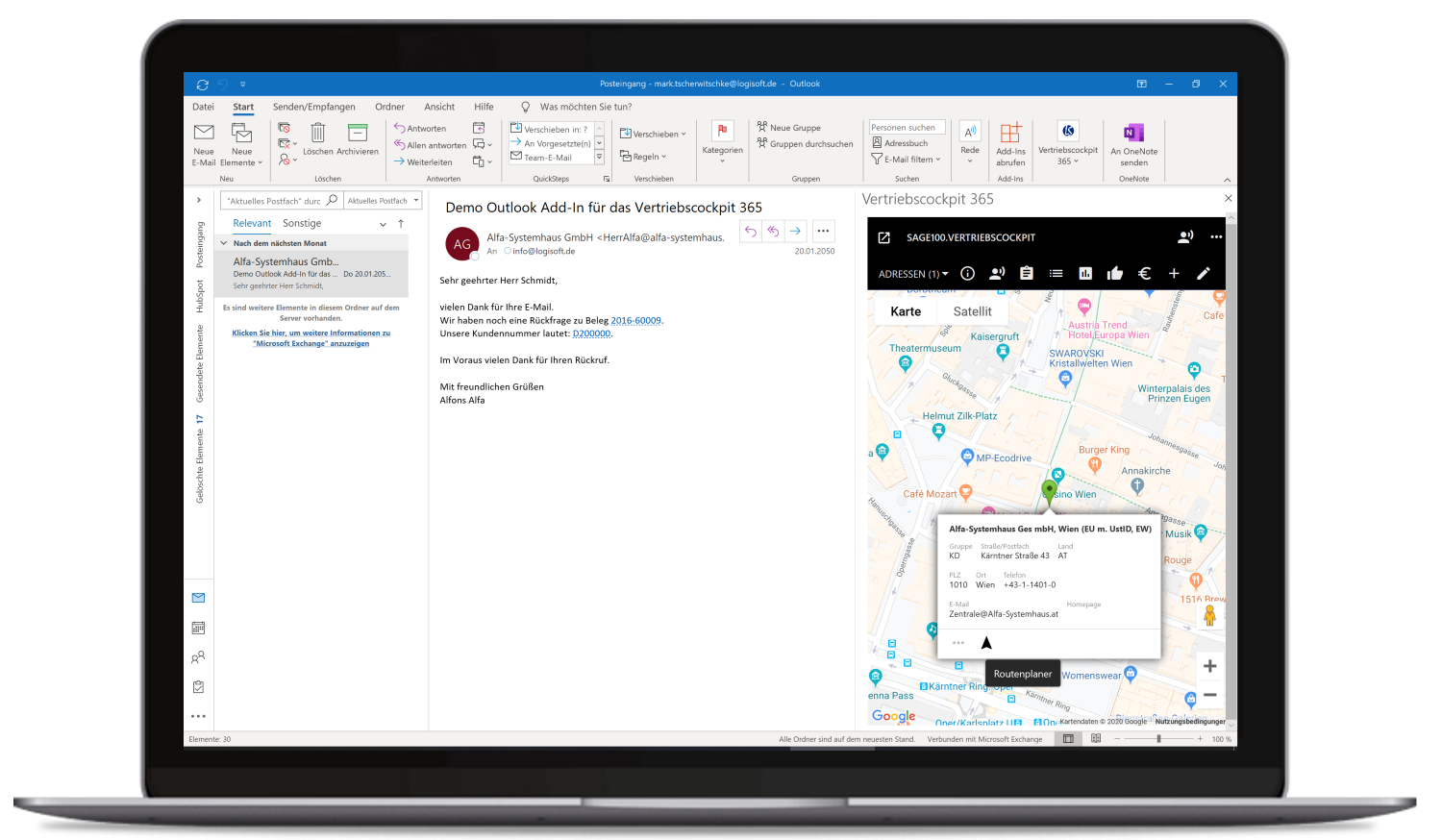Screen dimensions: 1442x840
Task: Collapse the ribbon with the chevron
Action: pyautogui.click(x=1227, y=180)
